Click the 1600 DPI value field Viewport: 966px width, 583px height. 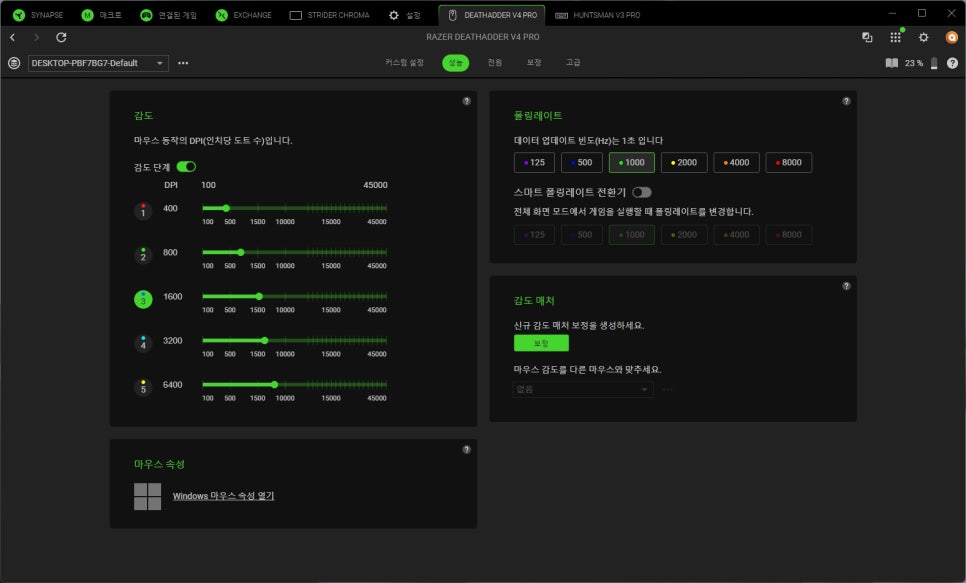point(172,296)
